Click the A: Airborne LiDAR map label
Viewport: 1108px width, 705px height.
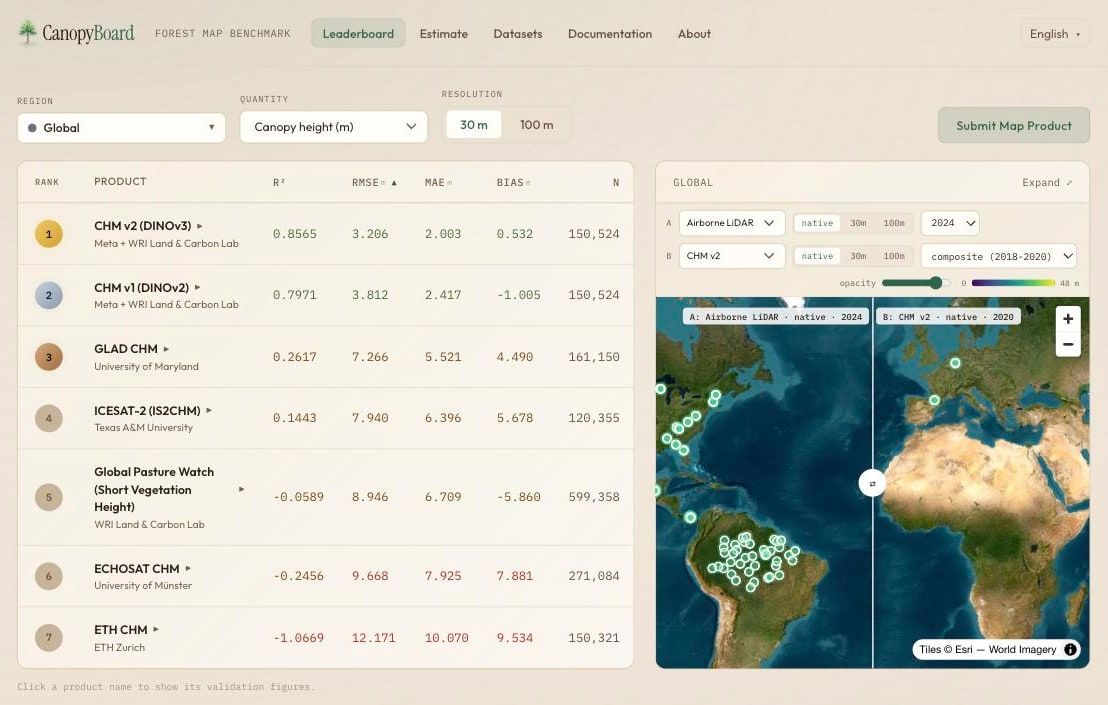click(775, 316)
